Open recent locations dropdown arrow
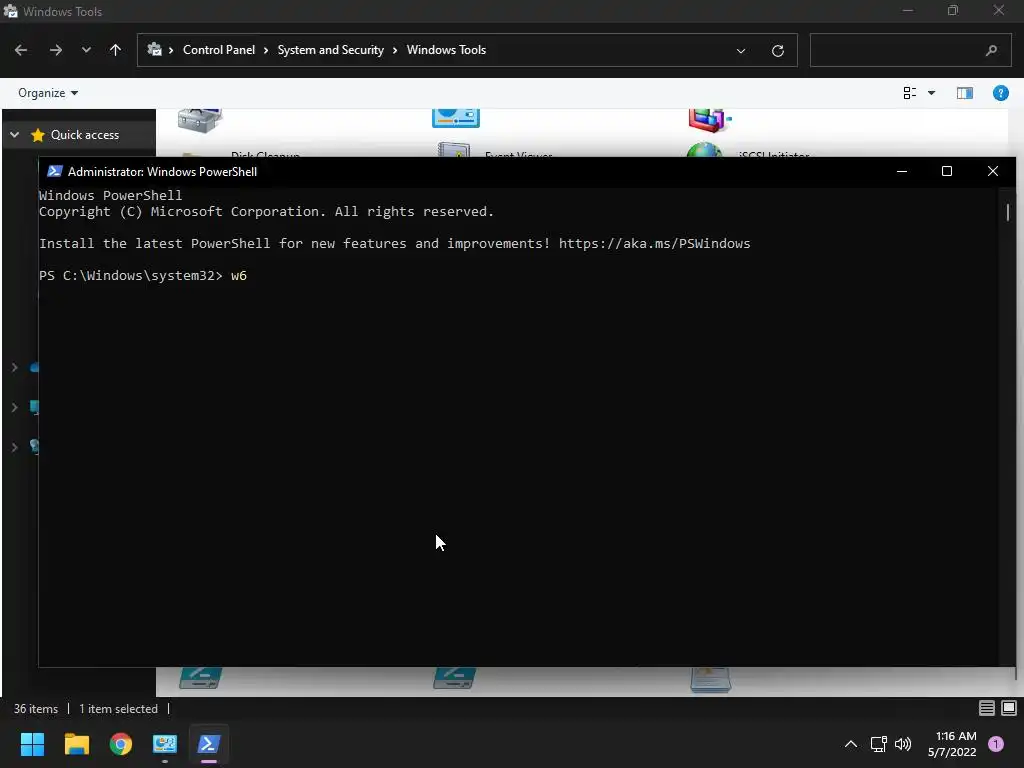The image size is (1024, 768). (86, 50)
